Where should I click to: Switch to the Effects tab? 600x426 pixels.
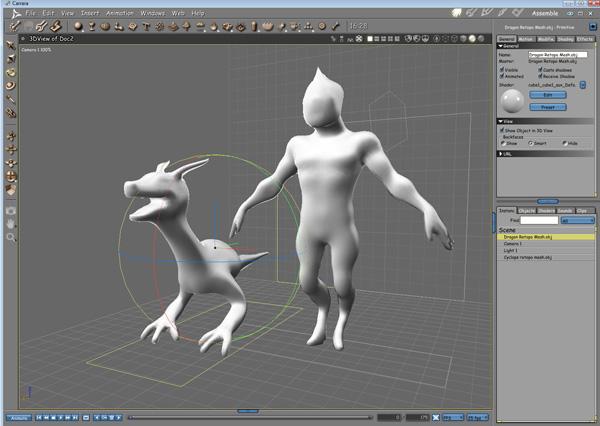click(585, 39)
